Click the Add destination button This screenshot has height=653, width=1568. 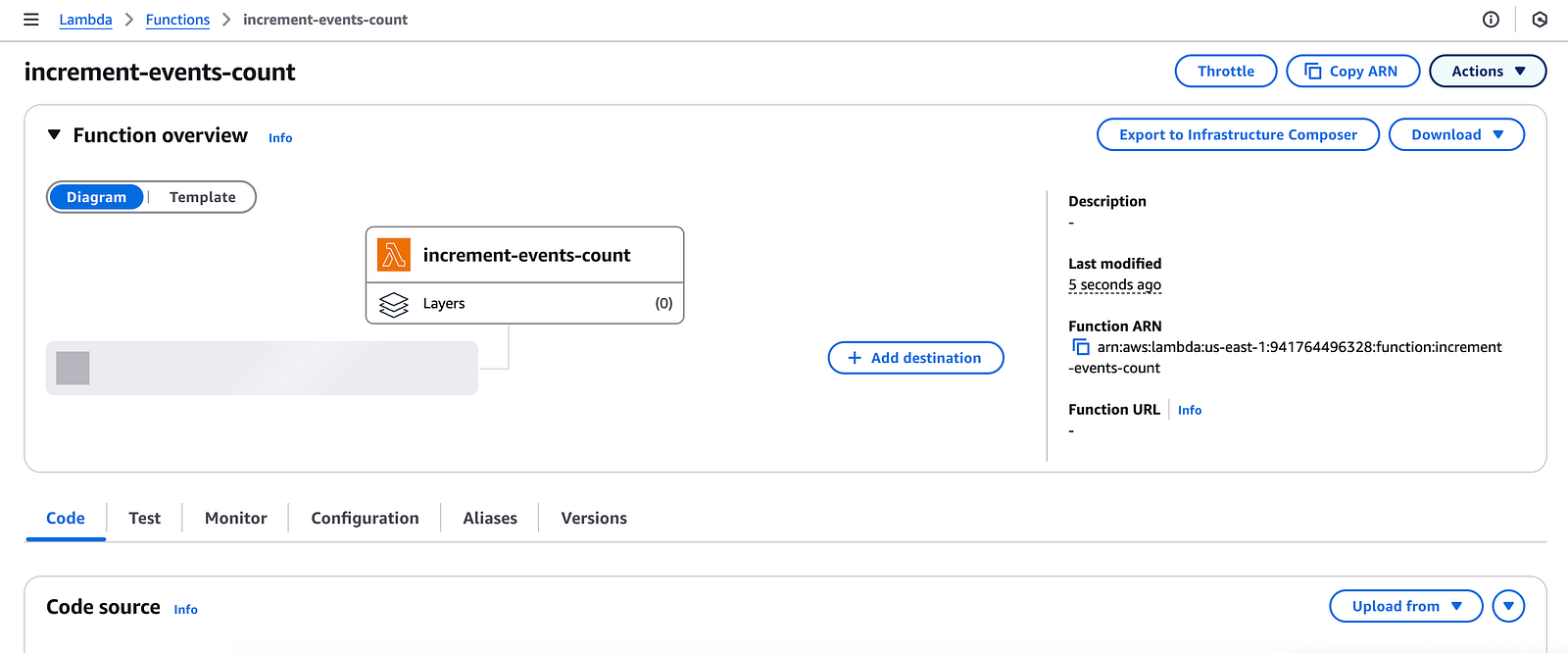point(915,358)
